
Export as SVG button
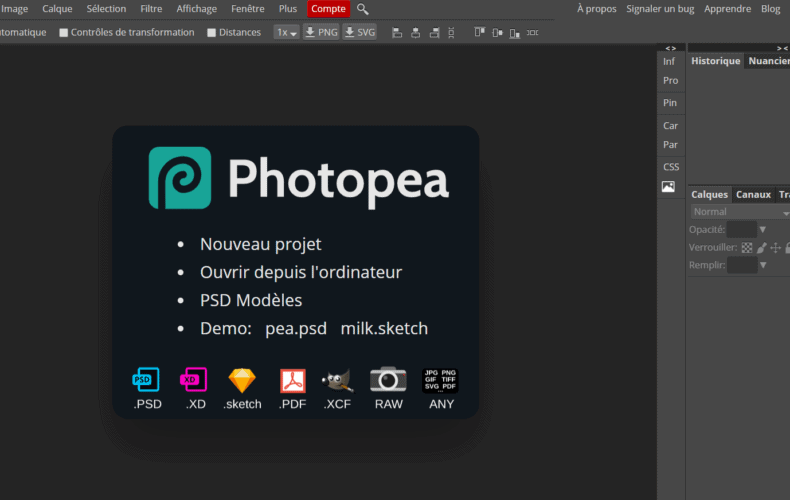[360, 33]
